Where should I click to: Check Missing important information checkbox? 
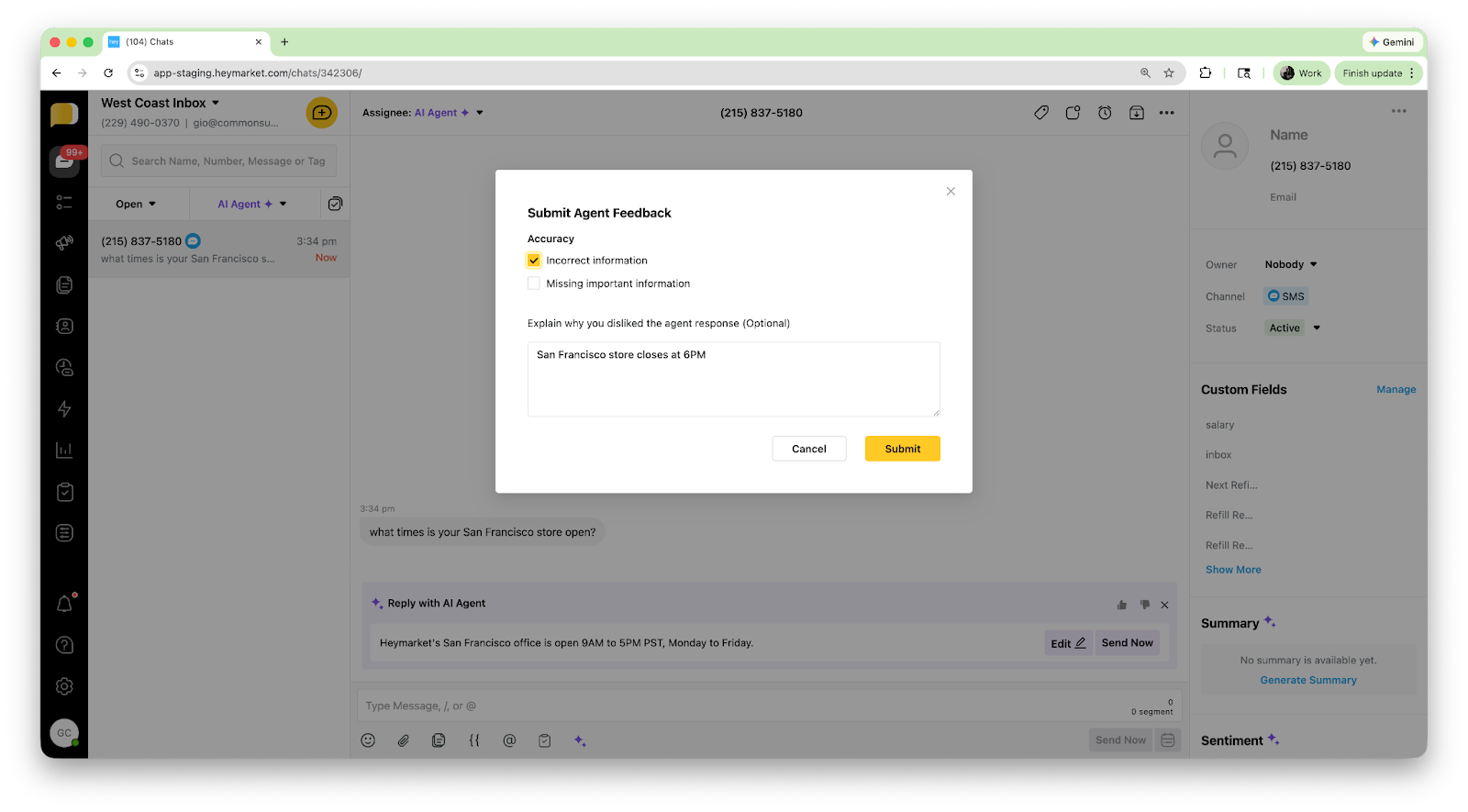click(x=534, y=284)
